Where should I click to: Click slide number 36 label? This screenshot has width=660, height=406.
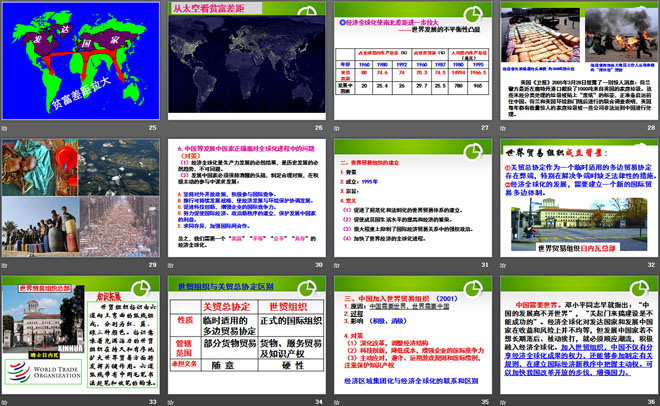pos(651,402)
